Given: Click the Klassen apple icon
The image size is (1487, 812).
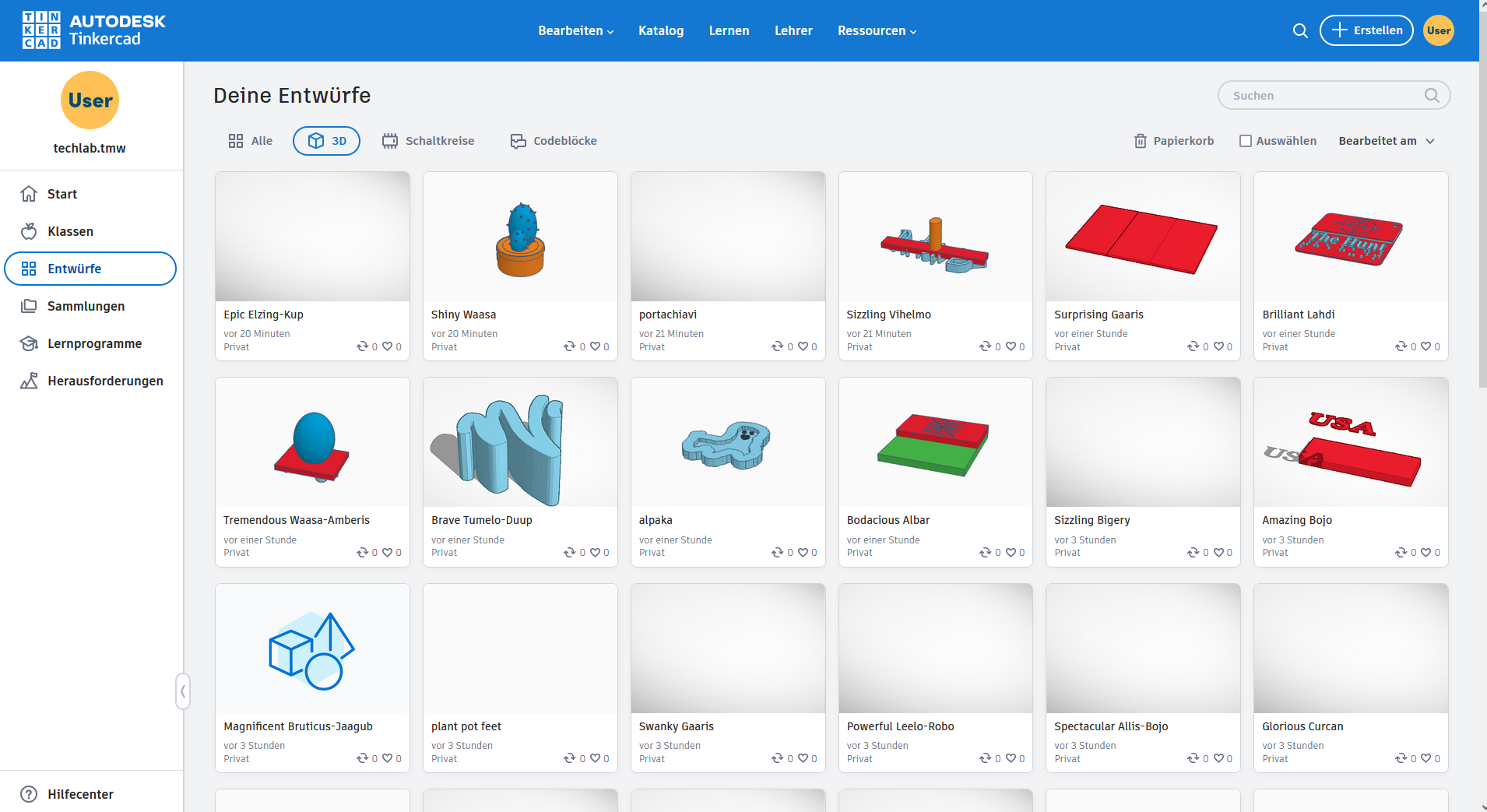Looking at the screenshot, I should point(29,231).
